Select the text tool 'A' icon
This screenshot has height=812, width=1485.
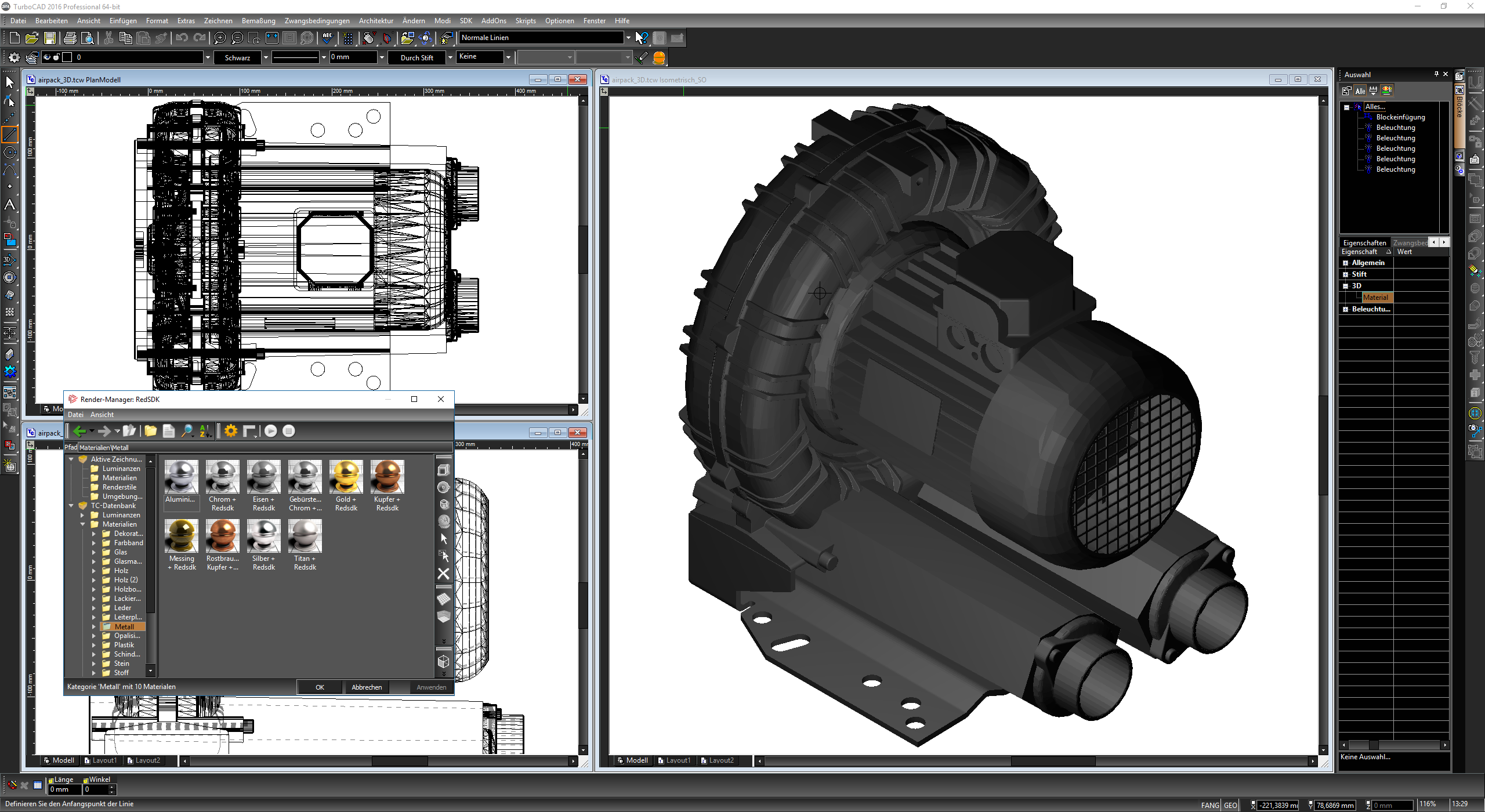click(x=10, y=205)
